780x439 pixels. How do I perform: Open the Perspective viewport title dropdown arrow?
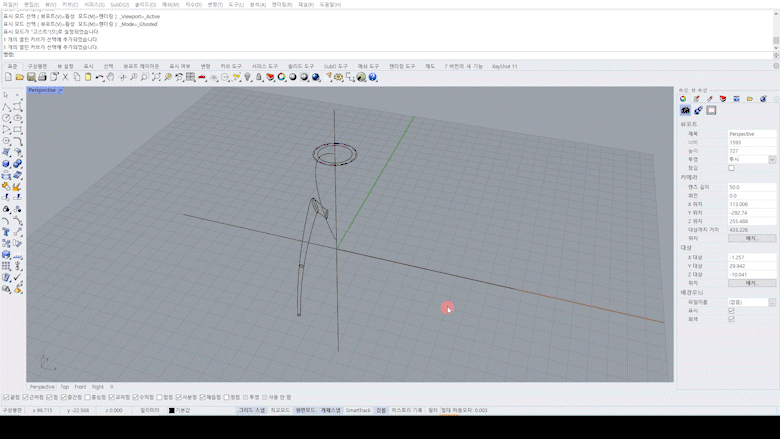(61, 90)
